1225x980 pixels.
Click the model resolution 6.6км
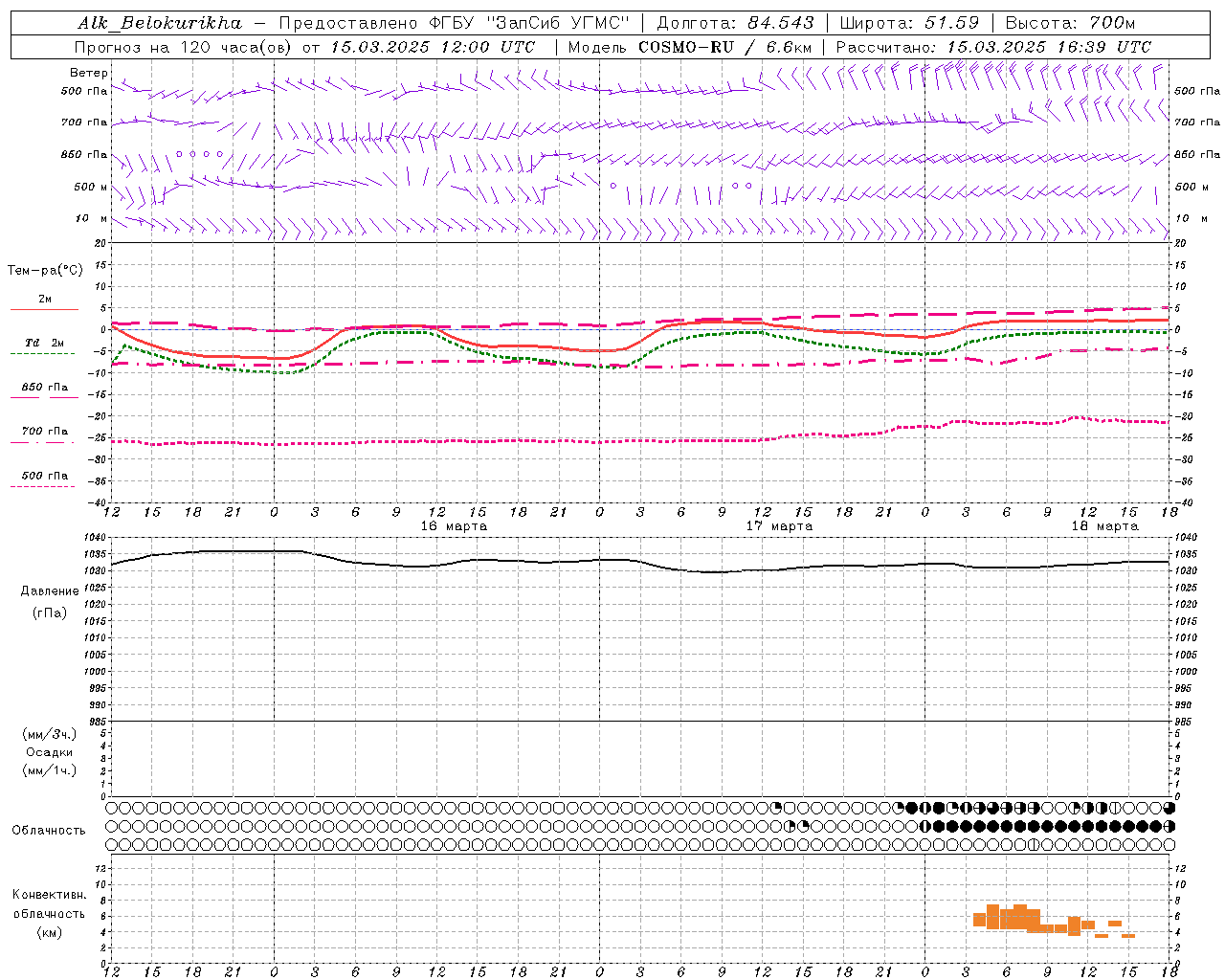(789, 47)
